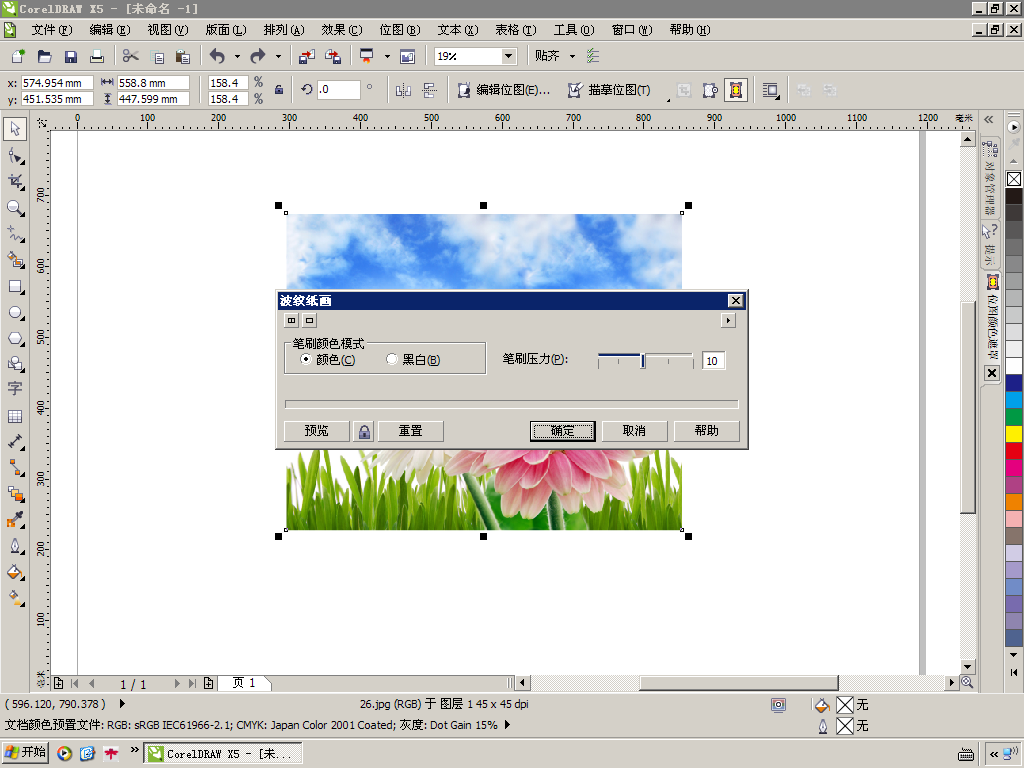1024x768 pixels.
Task: Click the 重置 button
Action: click(411, 431)
